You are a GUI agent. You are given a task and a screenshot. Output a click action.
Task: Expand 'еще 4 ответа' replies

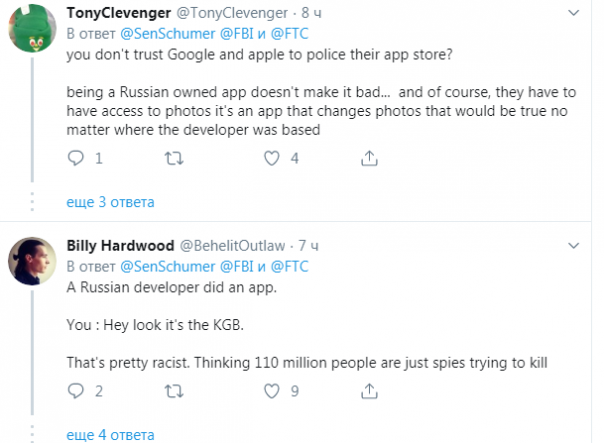[110, 435]
